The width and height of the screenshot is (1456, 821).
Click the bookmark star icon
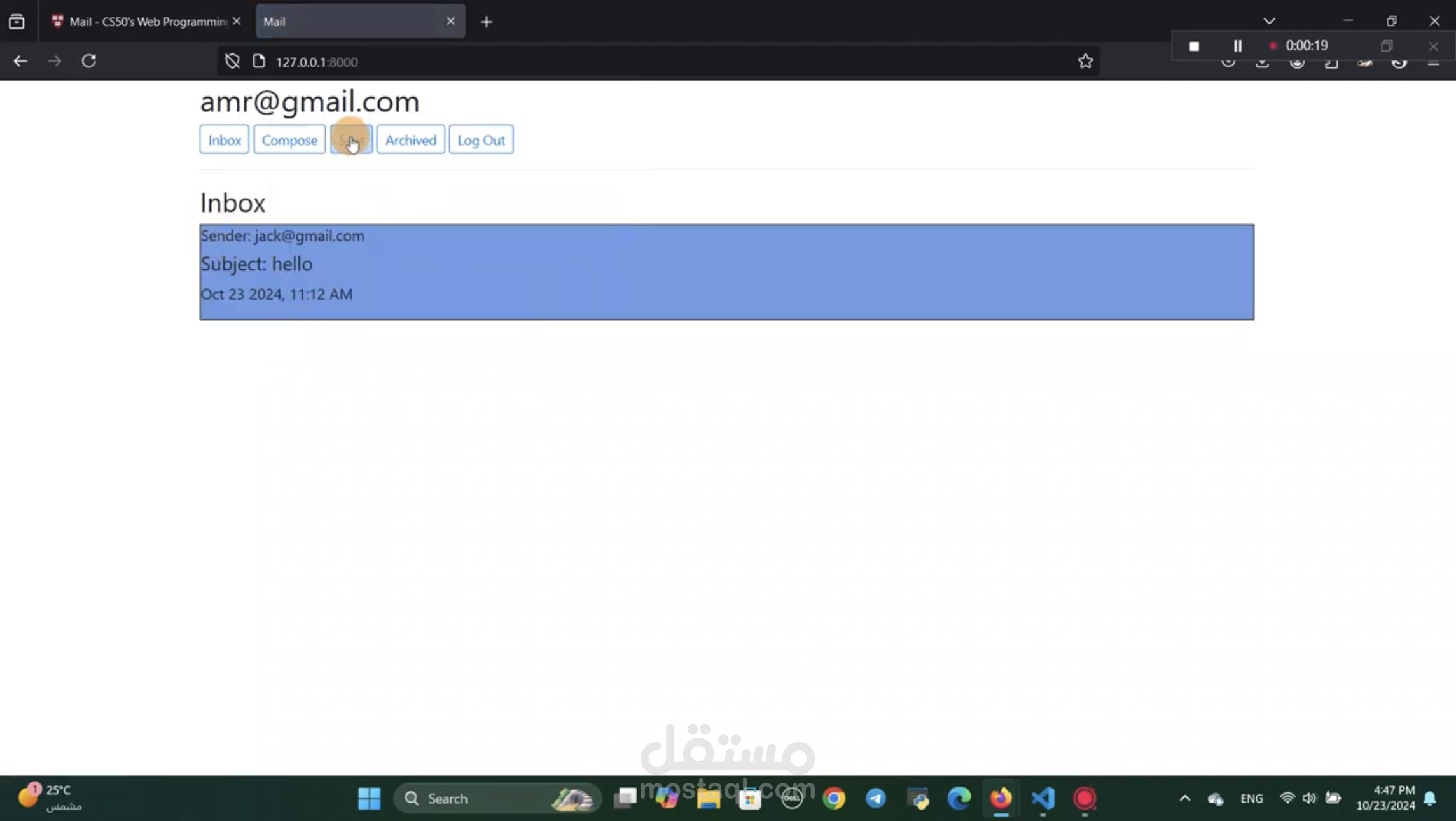point(1086,61)
